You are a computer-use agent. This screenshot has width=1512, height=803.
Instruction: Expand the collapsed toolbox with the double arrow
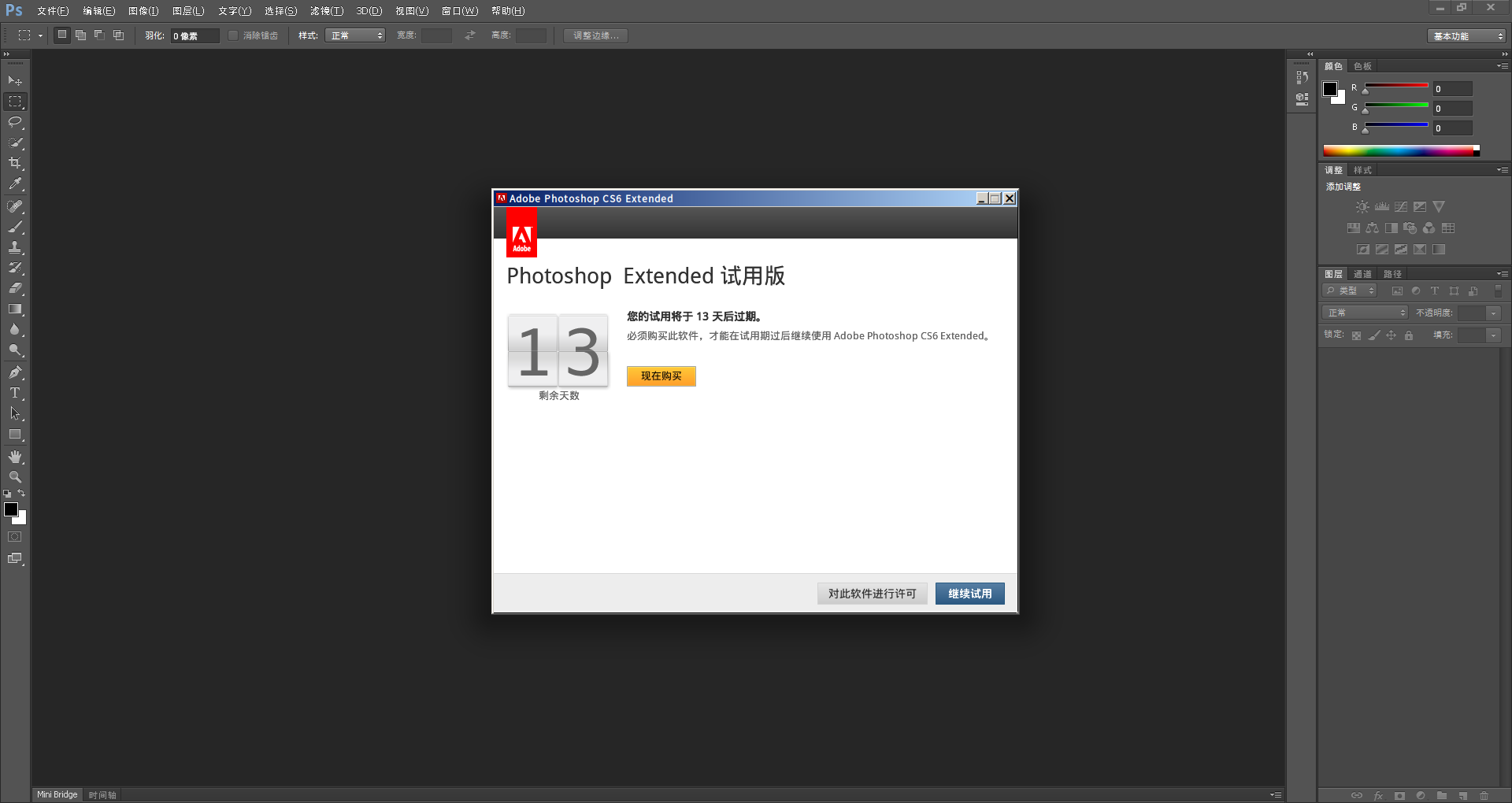coord(7,54)
